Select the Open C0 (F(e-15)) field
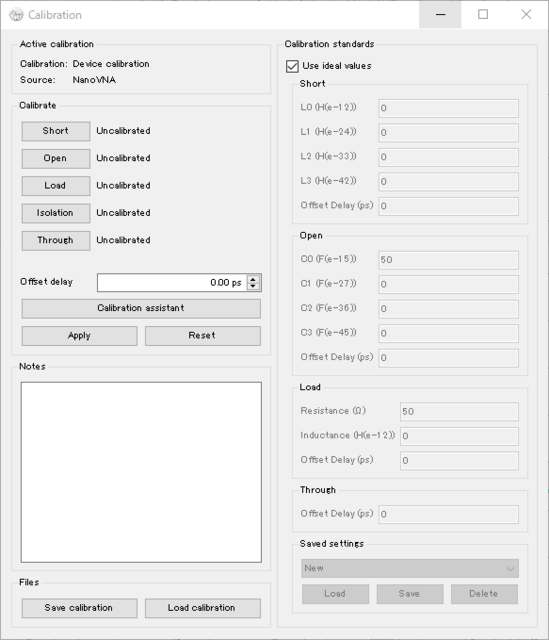 pyautogui.click(x=449, y=260)
